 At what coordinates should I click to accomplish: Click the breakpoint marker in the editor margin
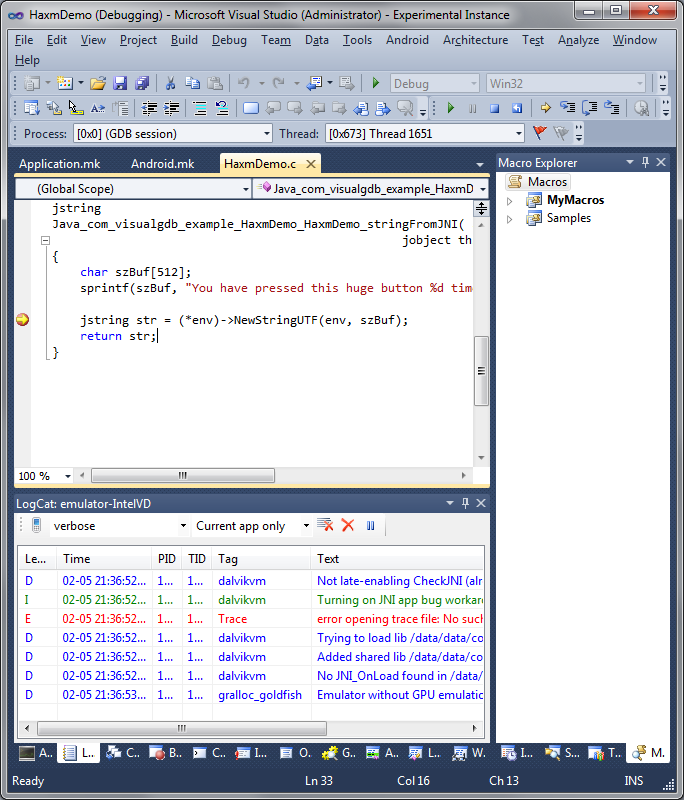pyautogui.click(x=22, y=320)
